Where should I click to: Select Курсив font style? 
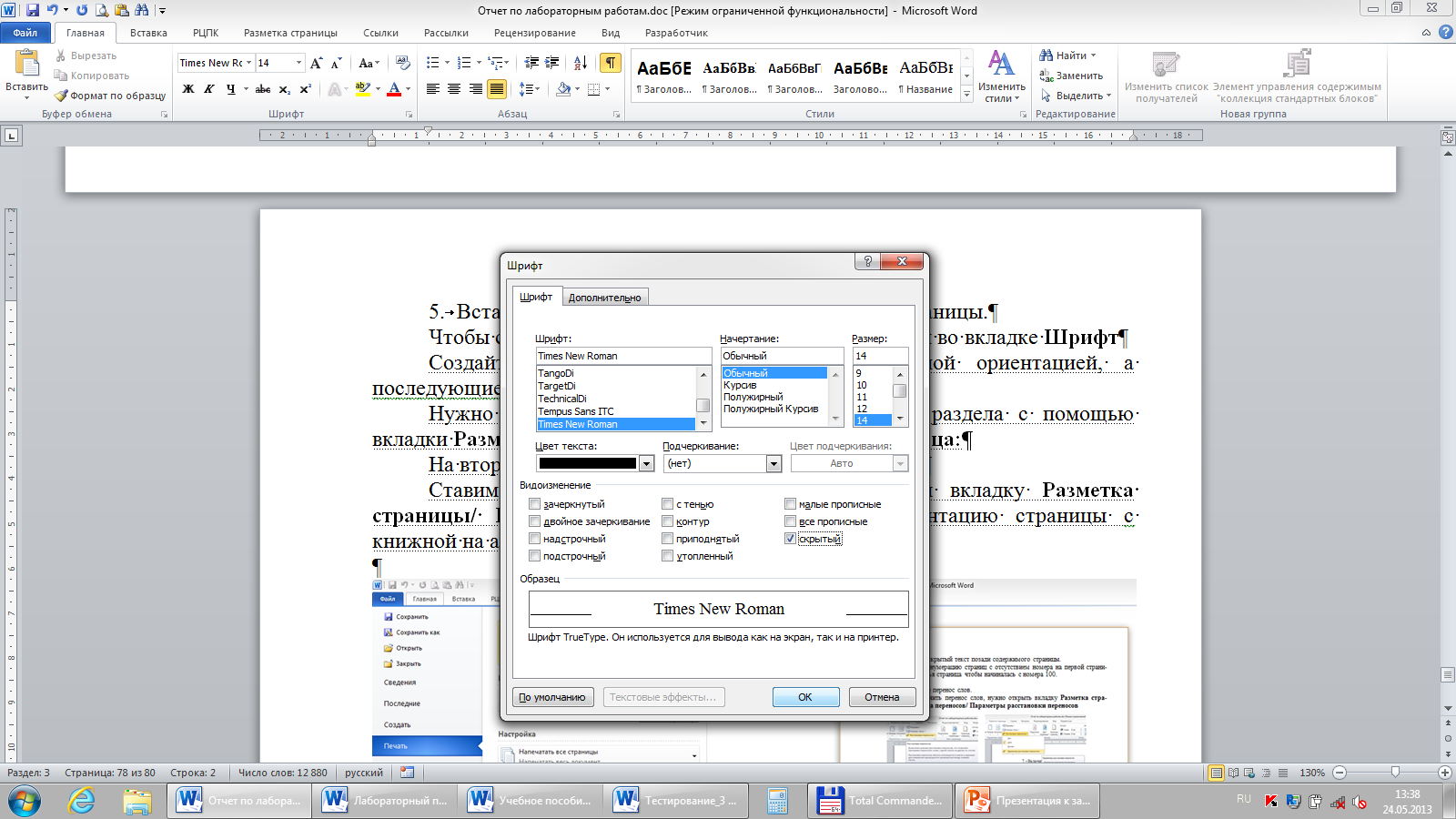pyautogui.click(x=740, y=385)
